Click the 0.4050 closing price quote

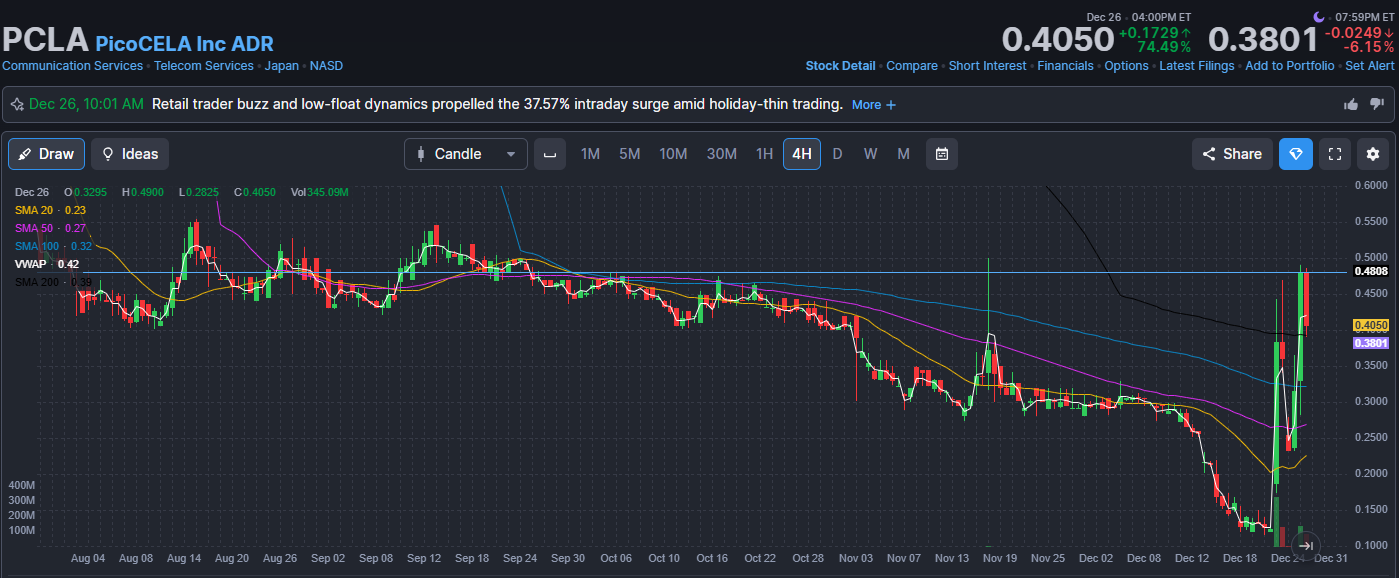[x=1058, y=40]
